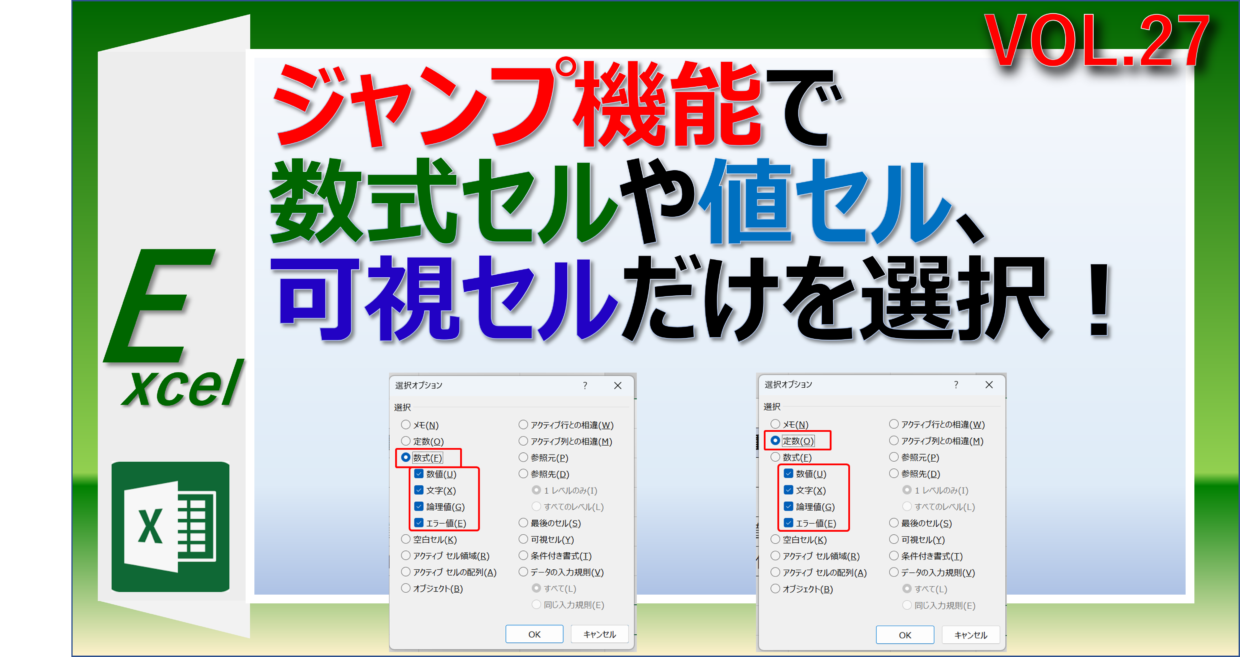Uncheck 論理値(G) in the 数式-selected dialog
Viewport: 1240px width, 657px height.
[x=418, y=507]
